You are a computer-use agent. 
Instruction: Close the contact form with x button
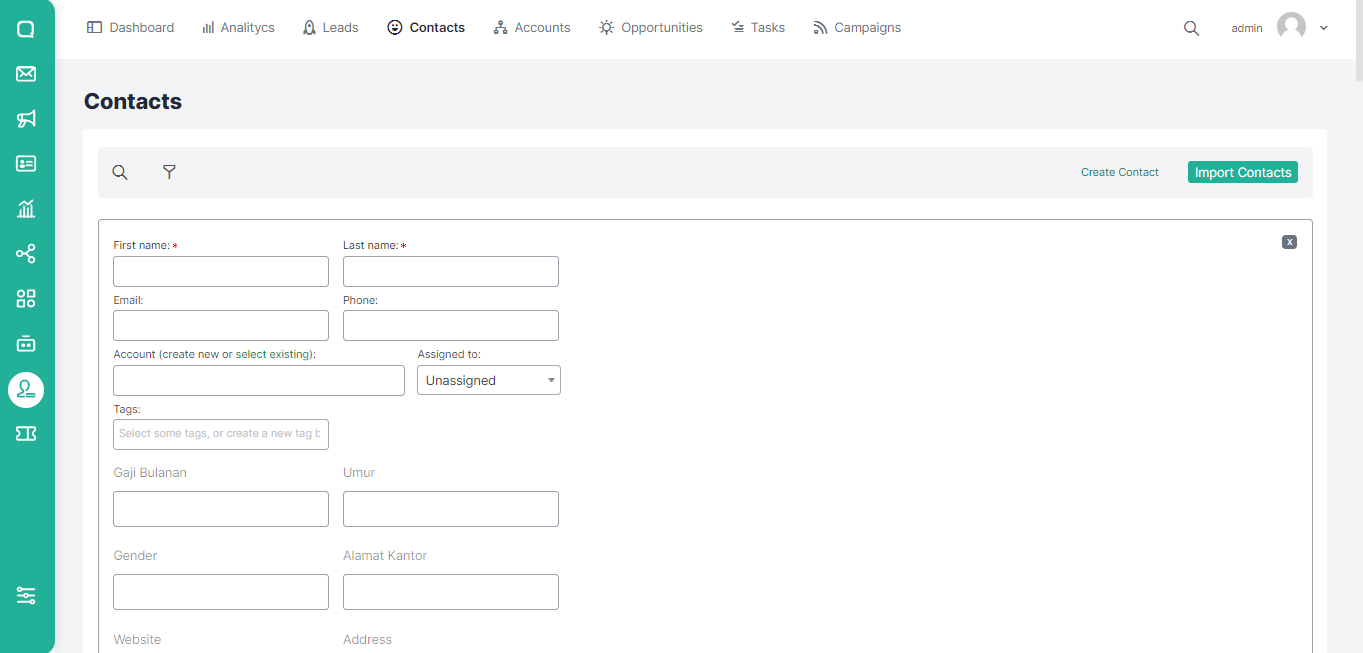(1289, 242)
